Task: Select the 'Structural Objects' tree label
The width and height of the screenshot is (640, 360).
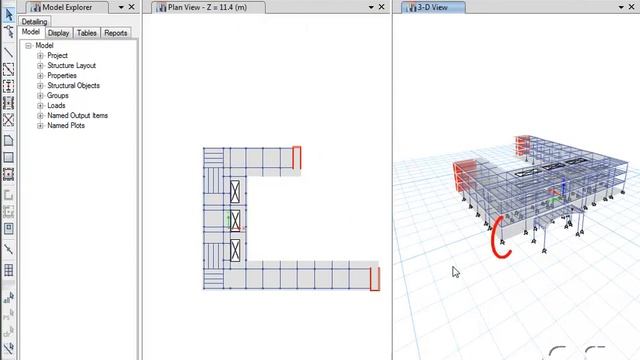Action: click(73, 86)
